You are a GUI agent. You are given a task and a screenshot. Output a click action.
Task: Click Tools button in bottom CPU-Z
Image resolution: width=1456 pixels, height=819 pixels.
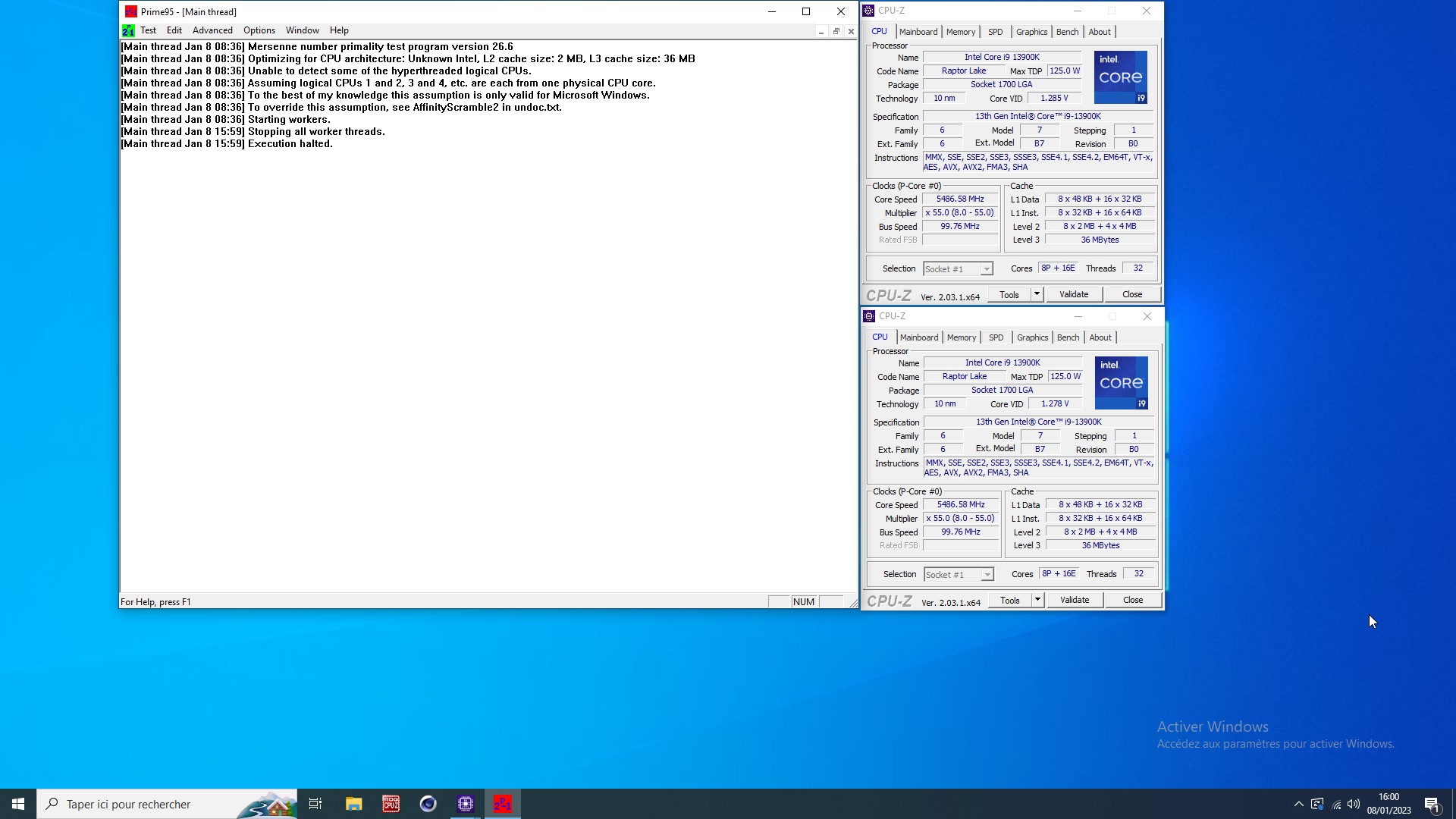(x=1009, y=600)
